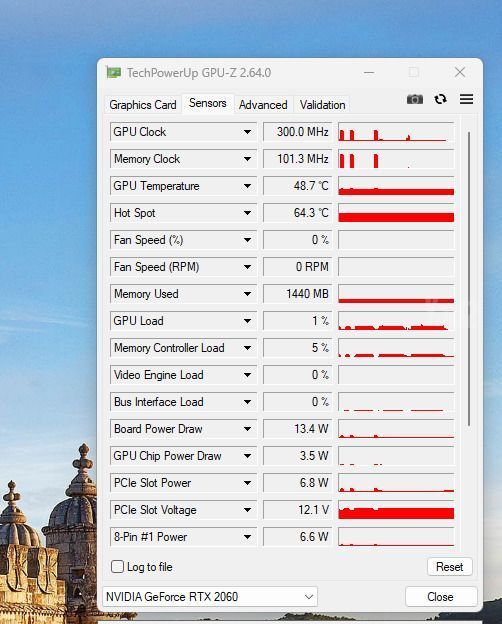This screenshot has height=624, width=502.
Task: Click the Hot Spot history graph
Action: [396, 213]
